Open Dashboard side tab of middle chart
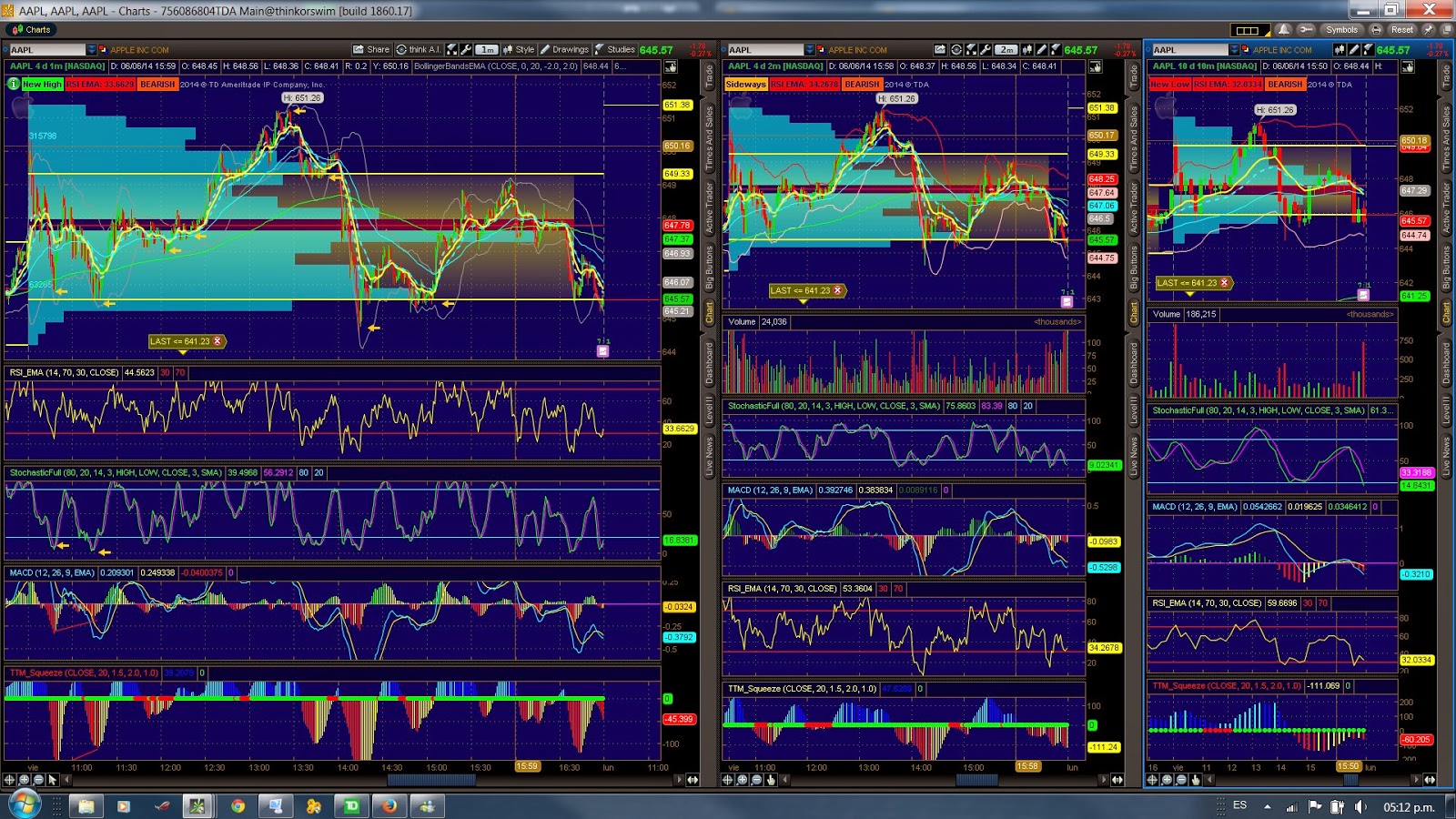The image size is (1456, 819). pyautogui.click(x=1134, y=363)
